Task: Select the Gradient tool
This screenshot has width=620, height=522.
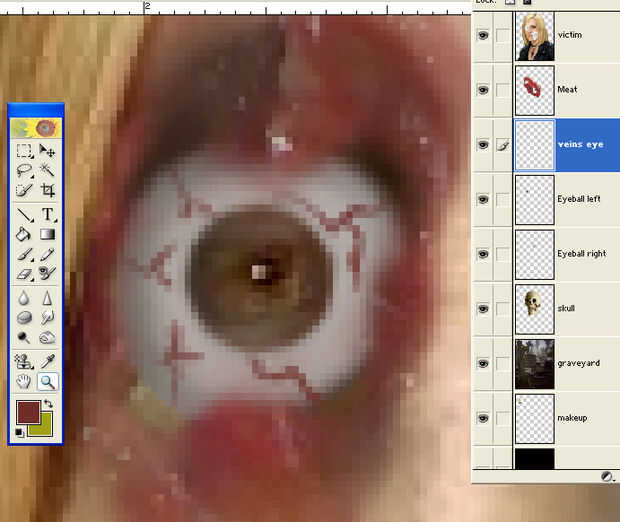Action: tap(47, 234)
